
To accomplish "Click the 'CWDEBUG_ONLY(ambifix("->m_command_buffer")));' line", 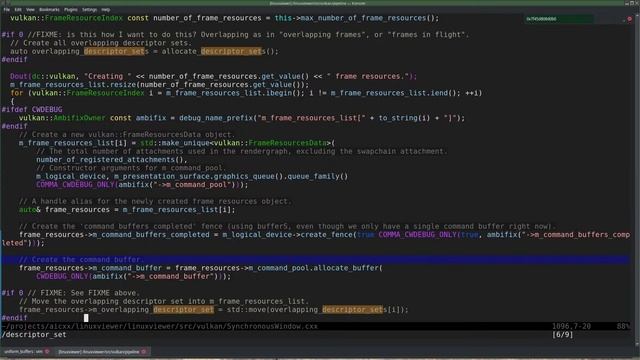I will 133,276.
